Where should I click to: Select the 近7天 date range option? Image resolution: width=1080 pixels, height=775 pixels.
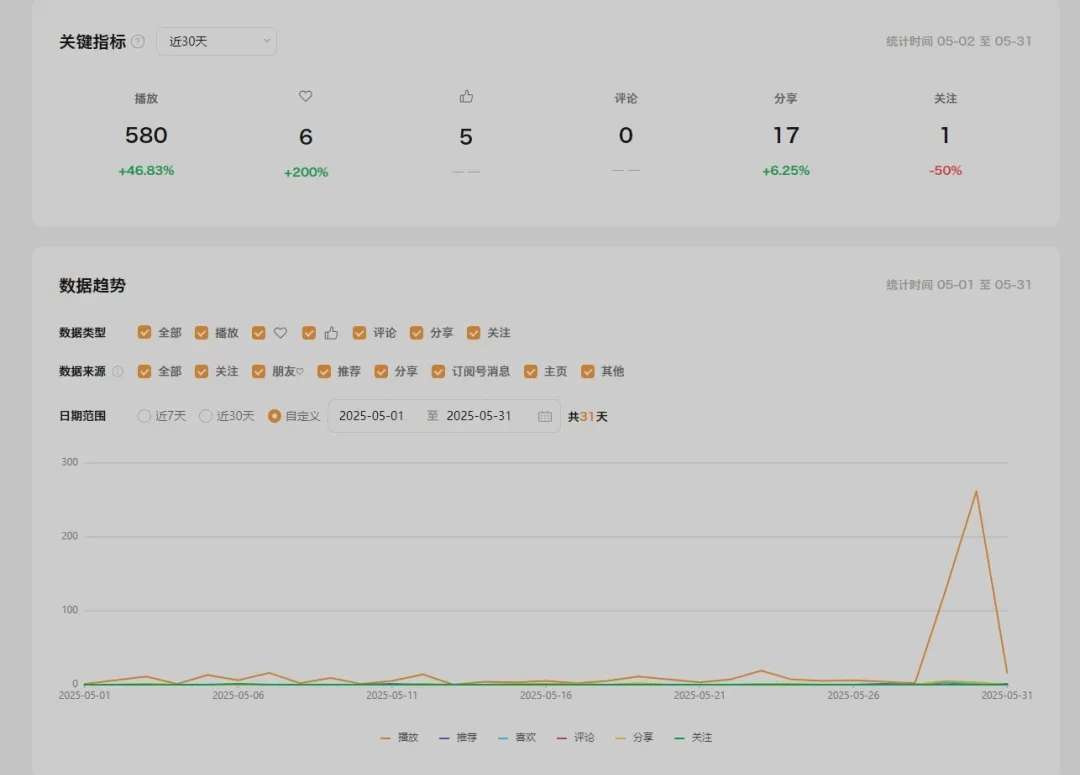pos(145,416)
